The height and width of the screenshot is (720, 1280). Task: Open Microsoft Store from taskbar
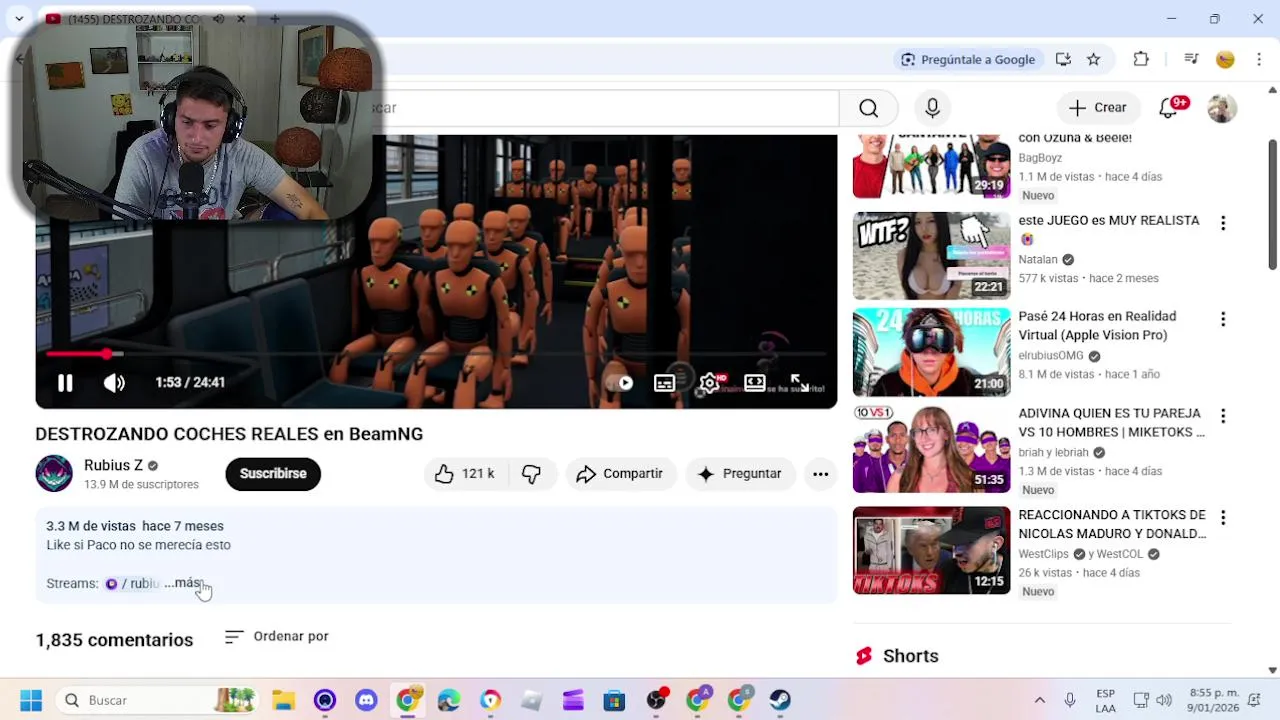click(614, 700)
